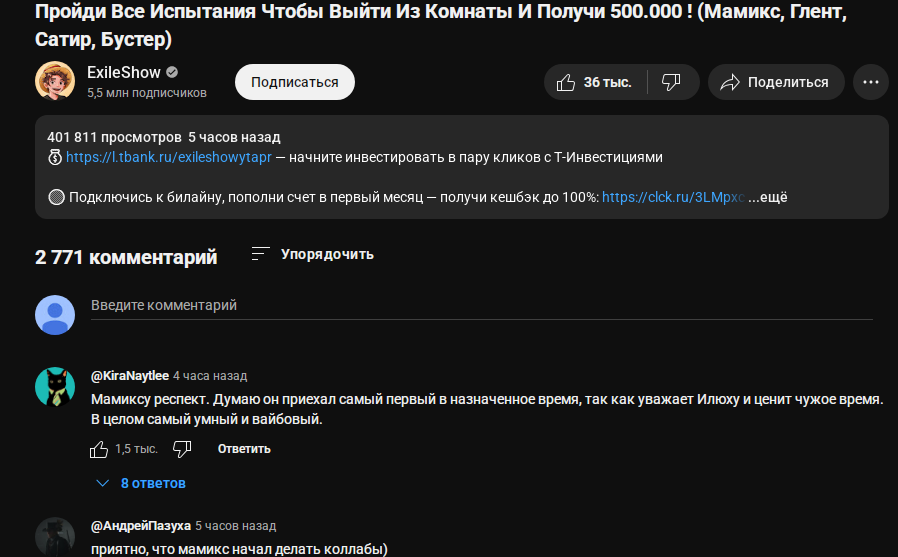The image size is (898, 557).
Task: Like the video with thumbs-up icon
Action: 594,82
